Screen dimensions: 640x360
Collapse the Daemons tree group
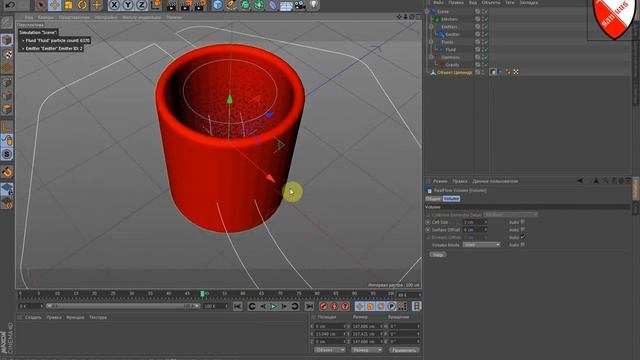point(431,57)
